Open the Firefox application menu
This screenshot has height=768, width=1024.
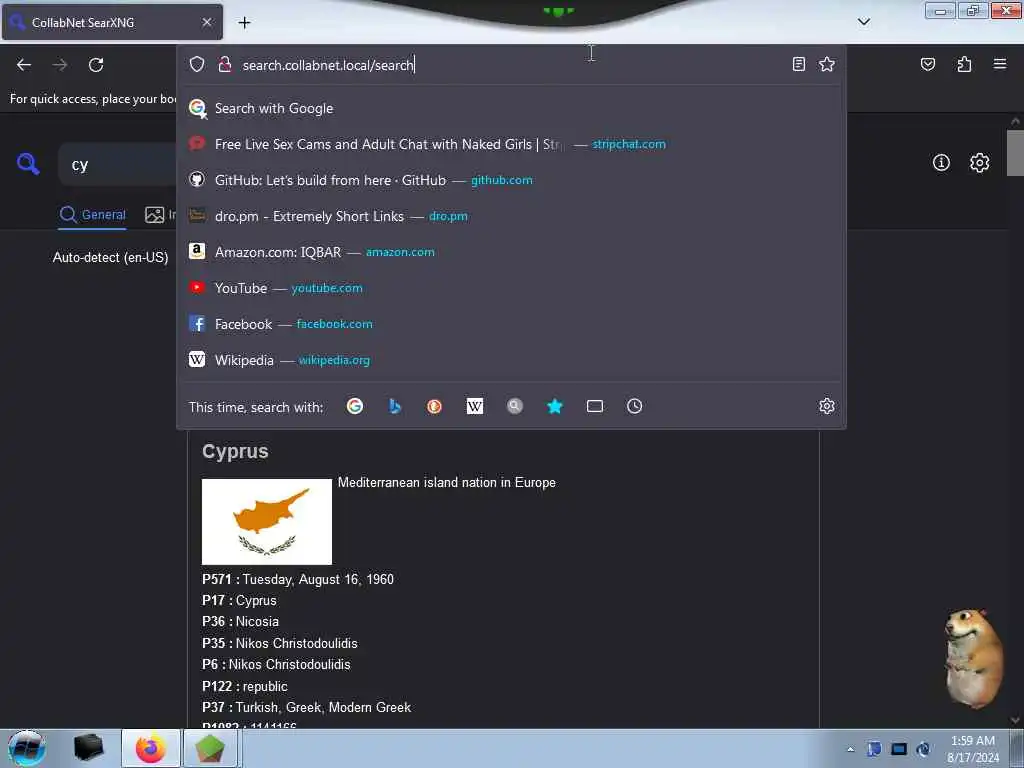tap(999, 64)
